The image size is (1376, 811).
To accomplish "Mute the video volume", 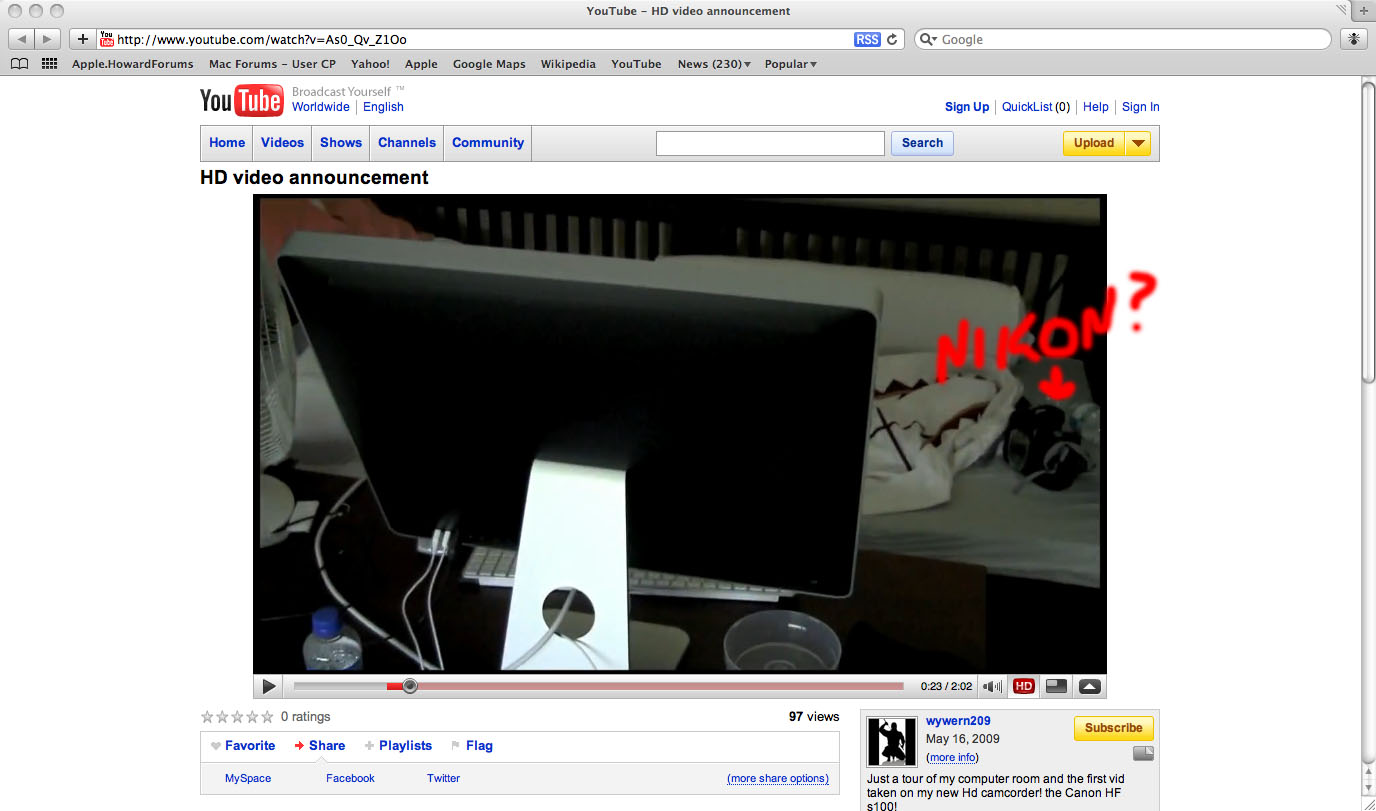I will [x=992, y=687].
